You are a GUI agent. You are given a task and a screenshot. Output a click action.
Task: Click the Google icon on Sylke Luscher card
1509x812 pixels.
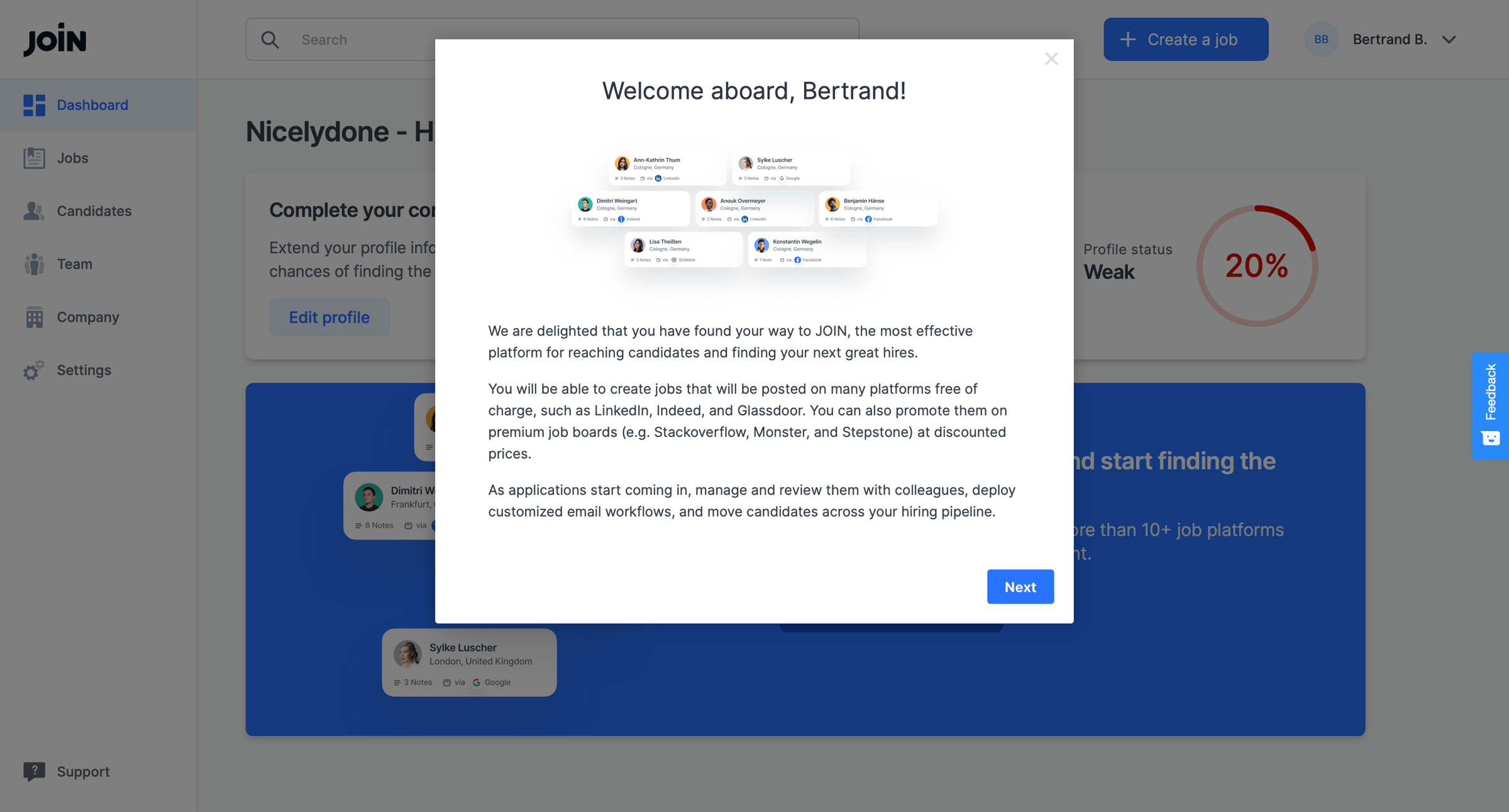[x=477, y=683]
